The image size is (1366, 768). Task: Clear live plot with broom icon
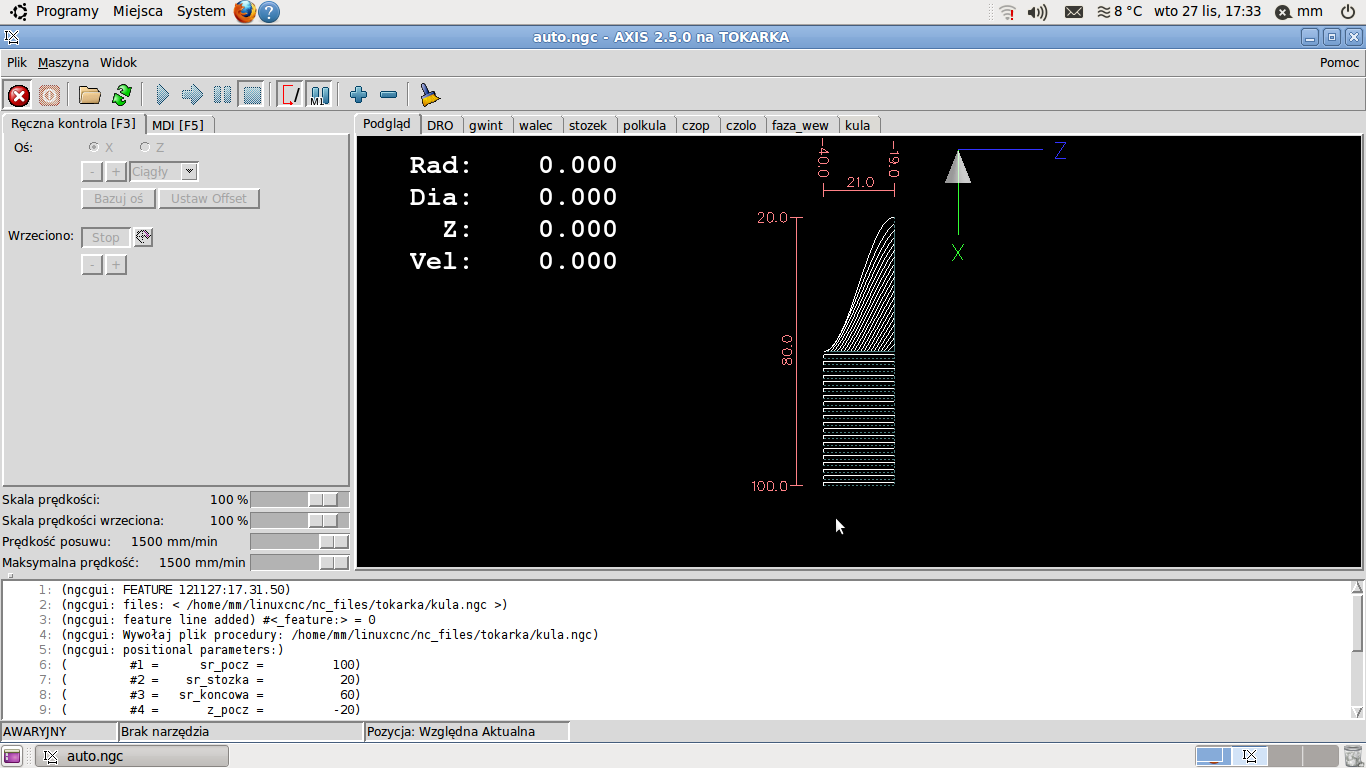[429, 95]
